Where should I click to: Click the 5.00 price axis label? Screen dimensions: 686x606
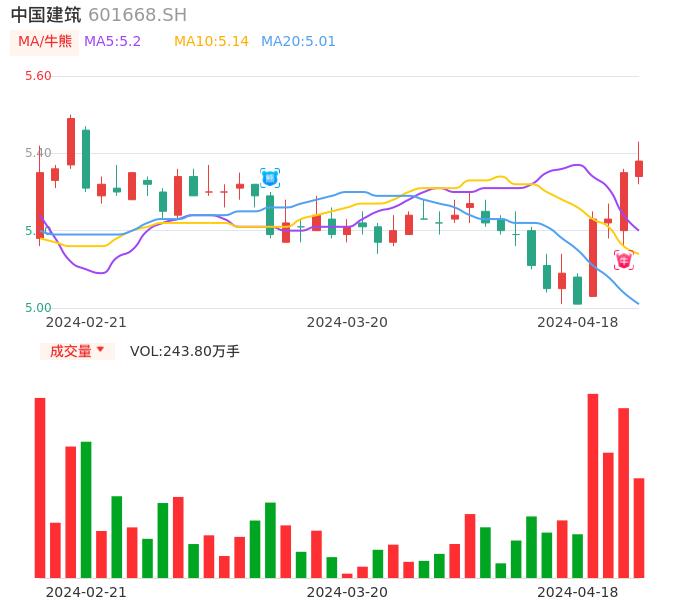(38, 308)
